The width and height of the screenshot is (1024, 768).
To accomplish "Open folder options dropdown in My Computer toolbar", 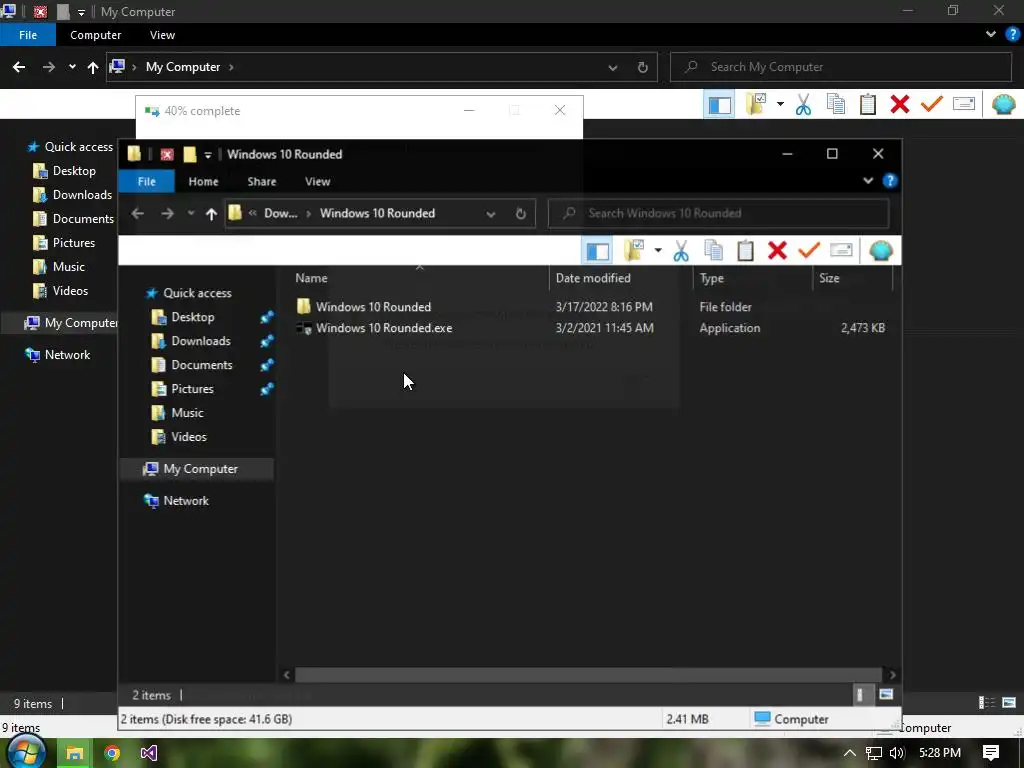I will 780,104.
